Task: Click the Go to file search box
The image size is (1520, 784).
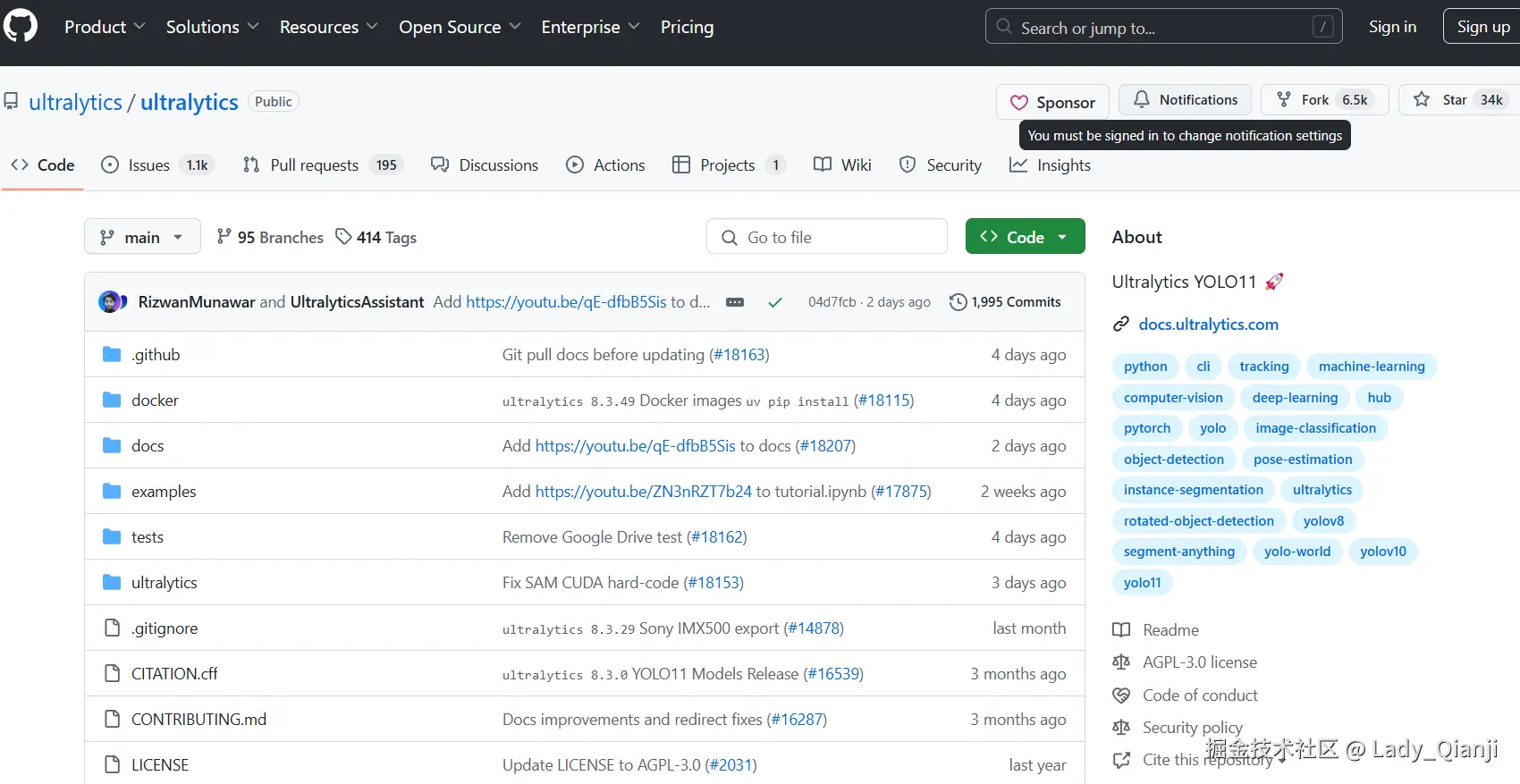Action: tap(827, 237)
